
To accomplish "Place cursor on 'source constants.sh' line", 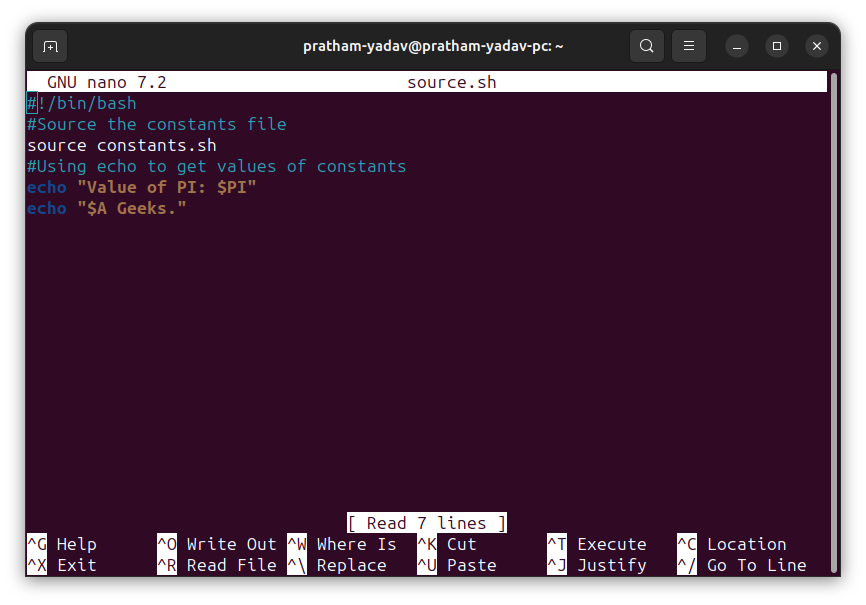I will coord(122,145).
